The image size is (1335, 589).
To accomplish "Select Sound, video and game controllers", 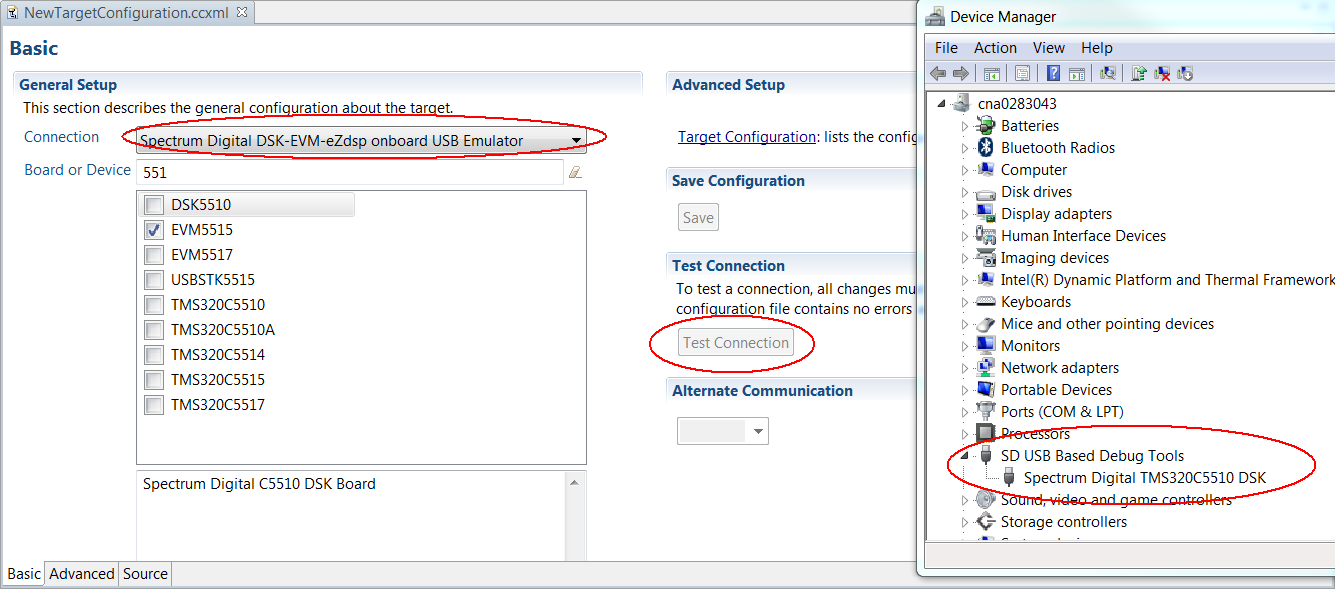I will [x=1116, y=500].
